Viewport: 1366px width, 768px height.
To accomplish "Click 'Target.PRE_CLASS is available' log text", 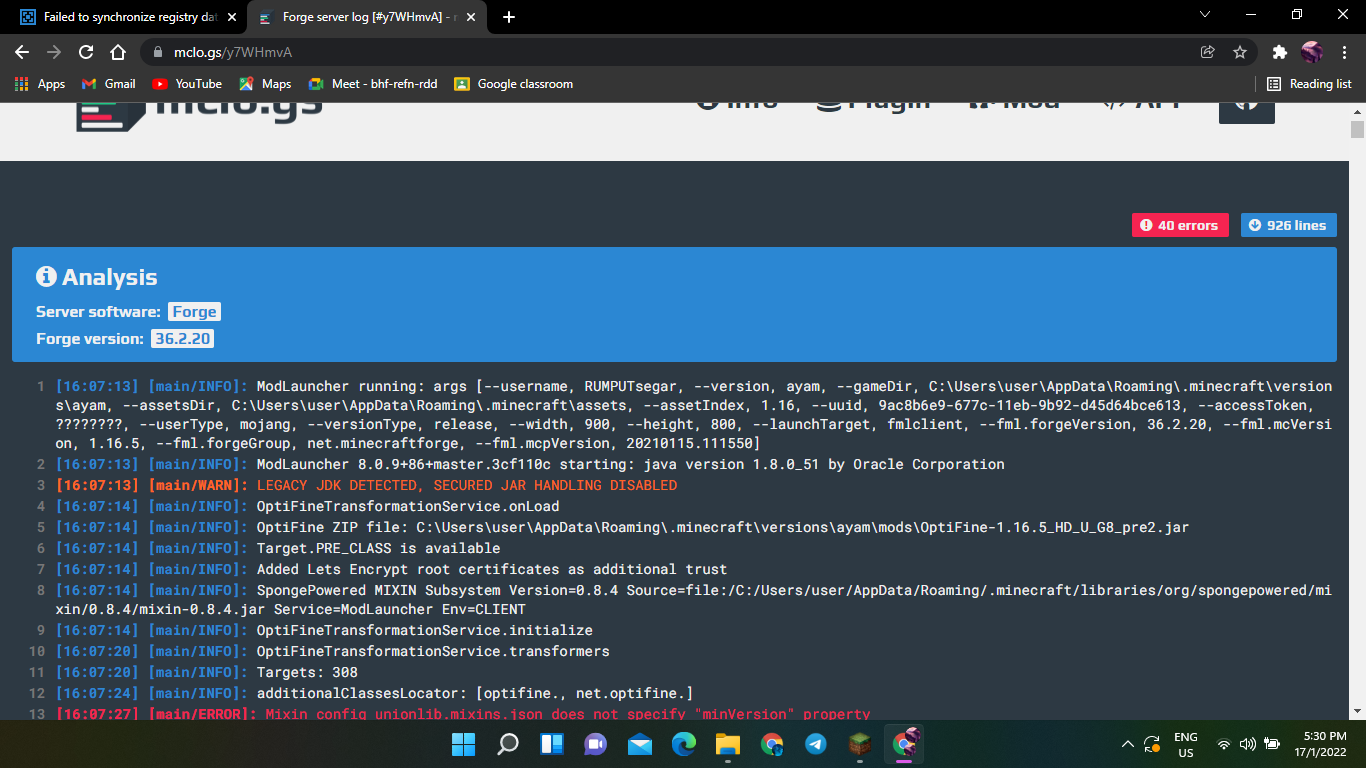I will pyautogui.click(x=379, y=548).
